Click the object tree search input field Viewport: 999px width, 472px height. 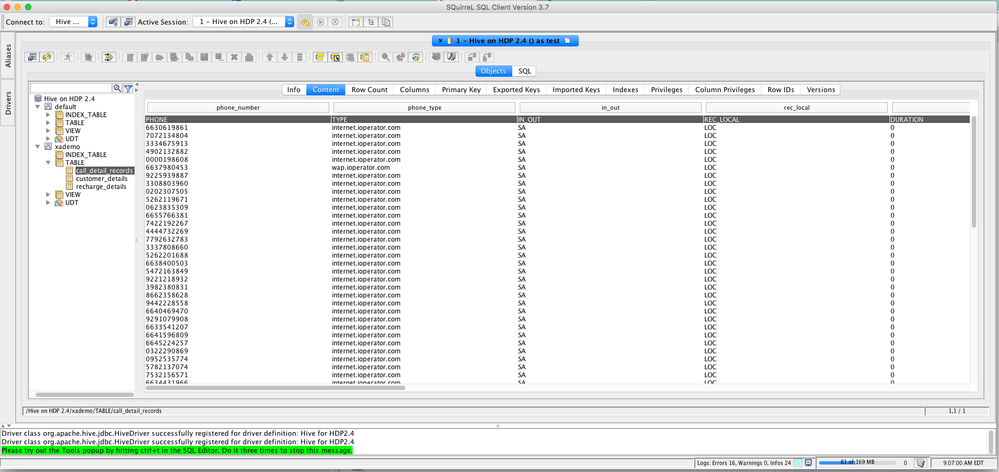click(x=71, y=89)
